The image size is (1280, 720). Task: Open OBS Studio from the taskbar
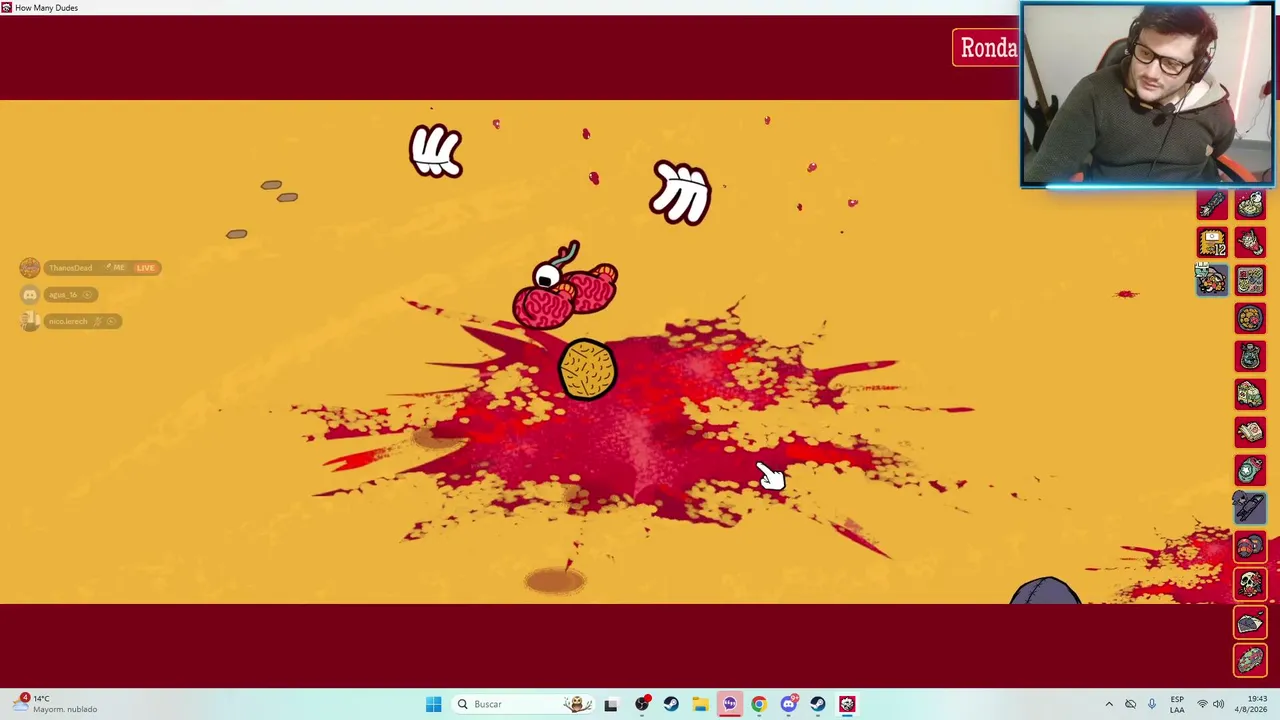coord(642,704)
